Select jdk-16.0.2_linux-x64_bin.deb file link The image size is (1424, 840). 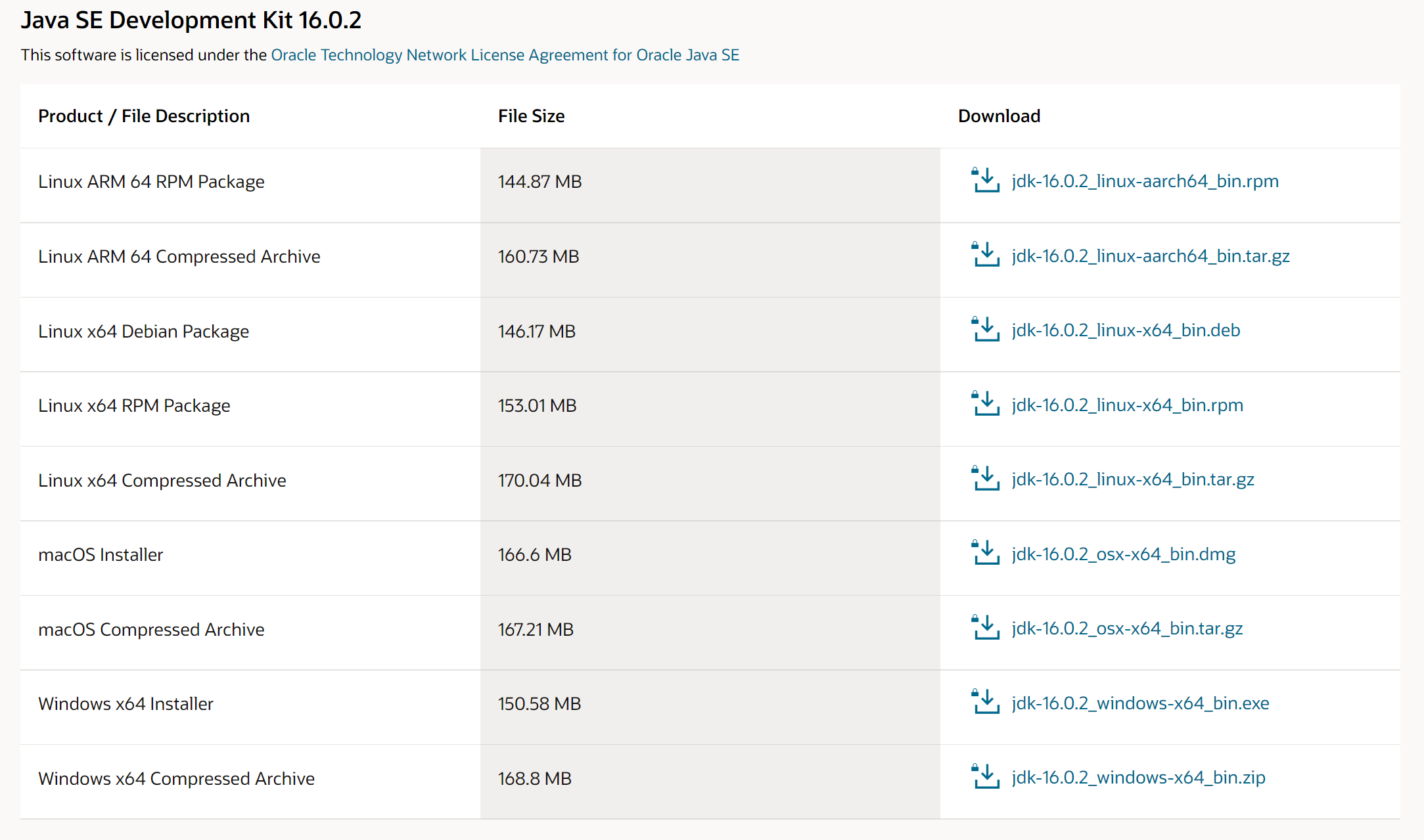1126,330
